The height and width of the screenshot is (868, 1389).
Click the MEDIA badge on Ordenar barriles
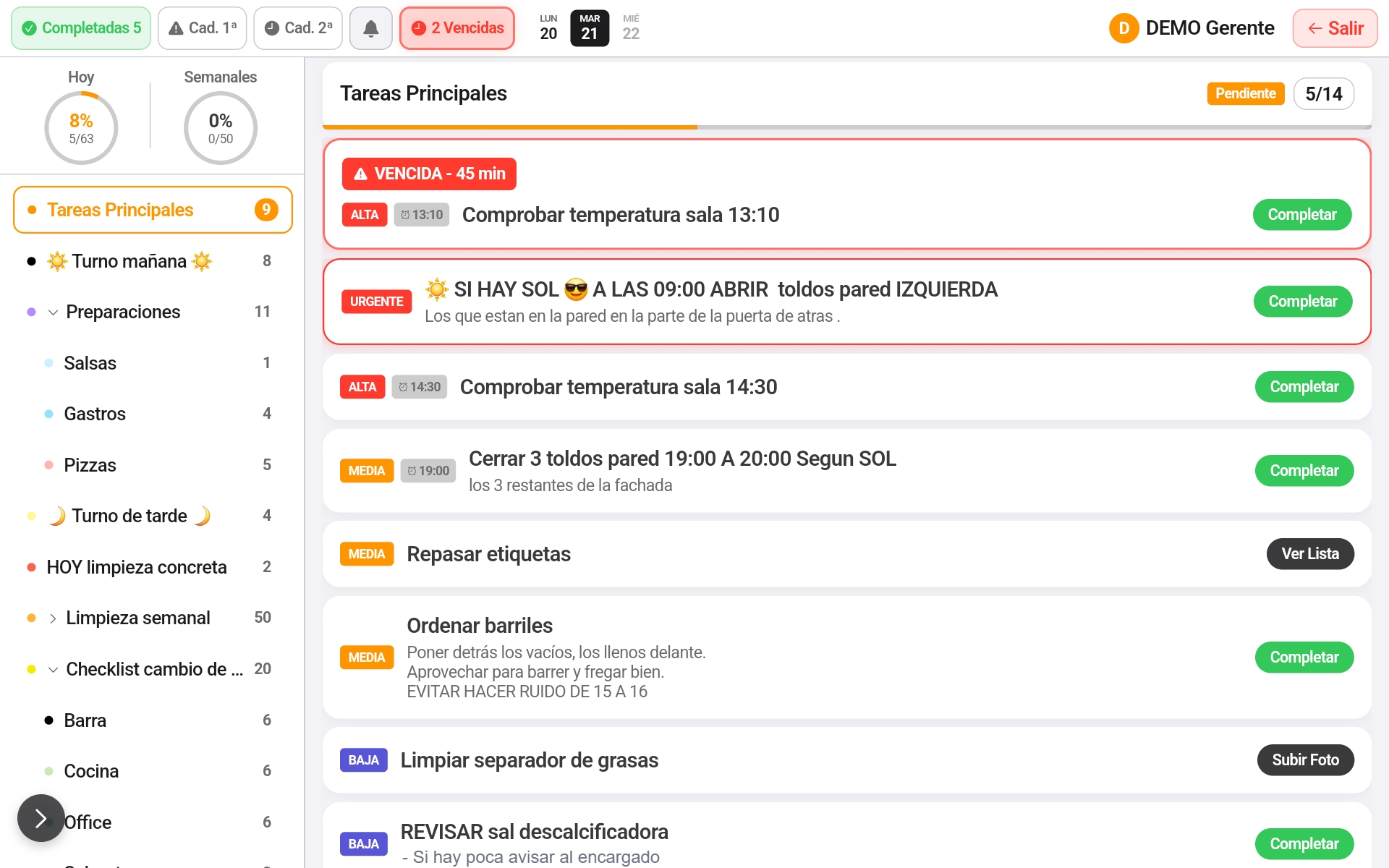367,658
